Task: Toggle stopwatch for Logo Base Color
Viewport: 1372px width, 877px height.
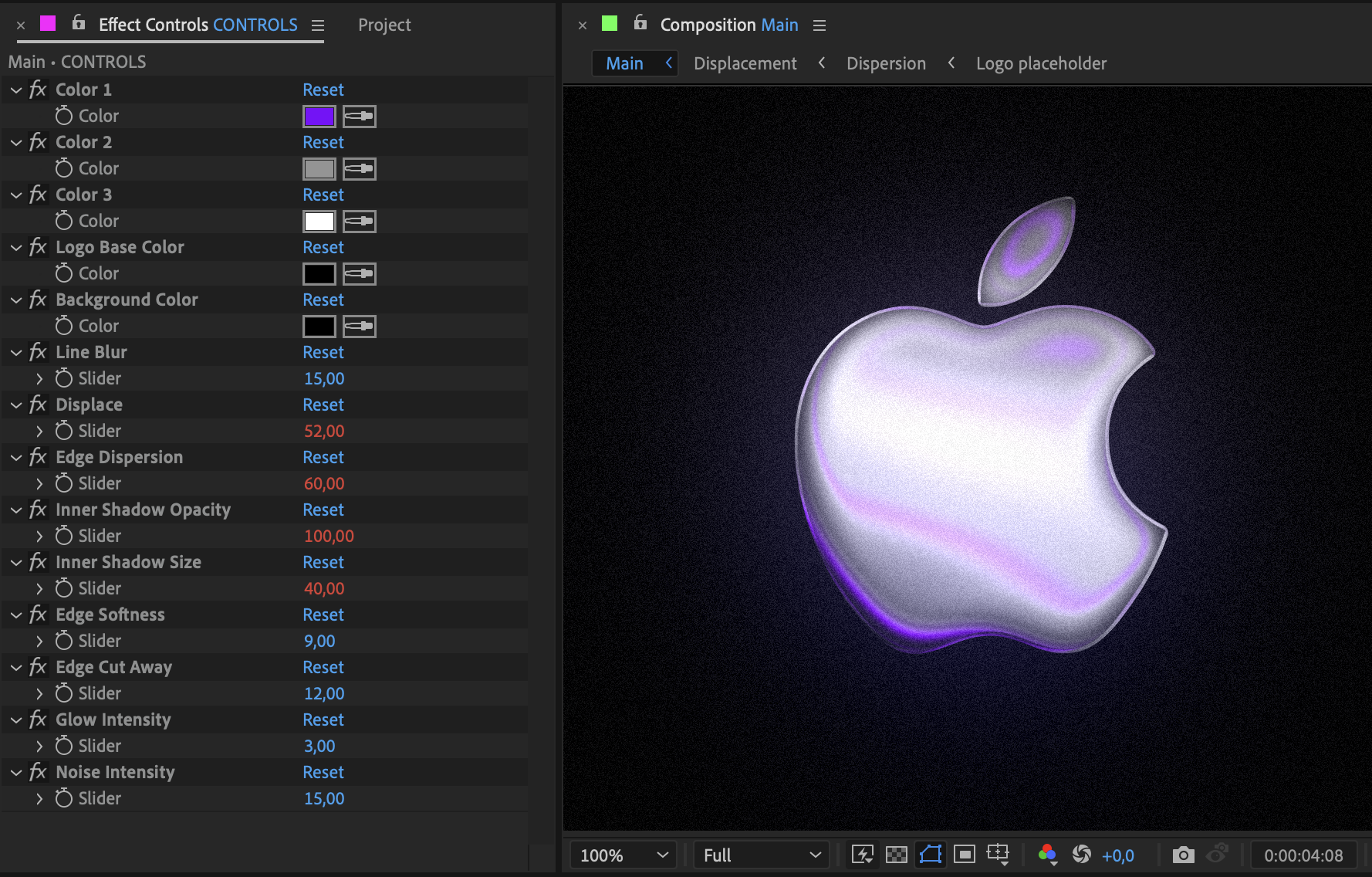Action: (64, 273)
